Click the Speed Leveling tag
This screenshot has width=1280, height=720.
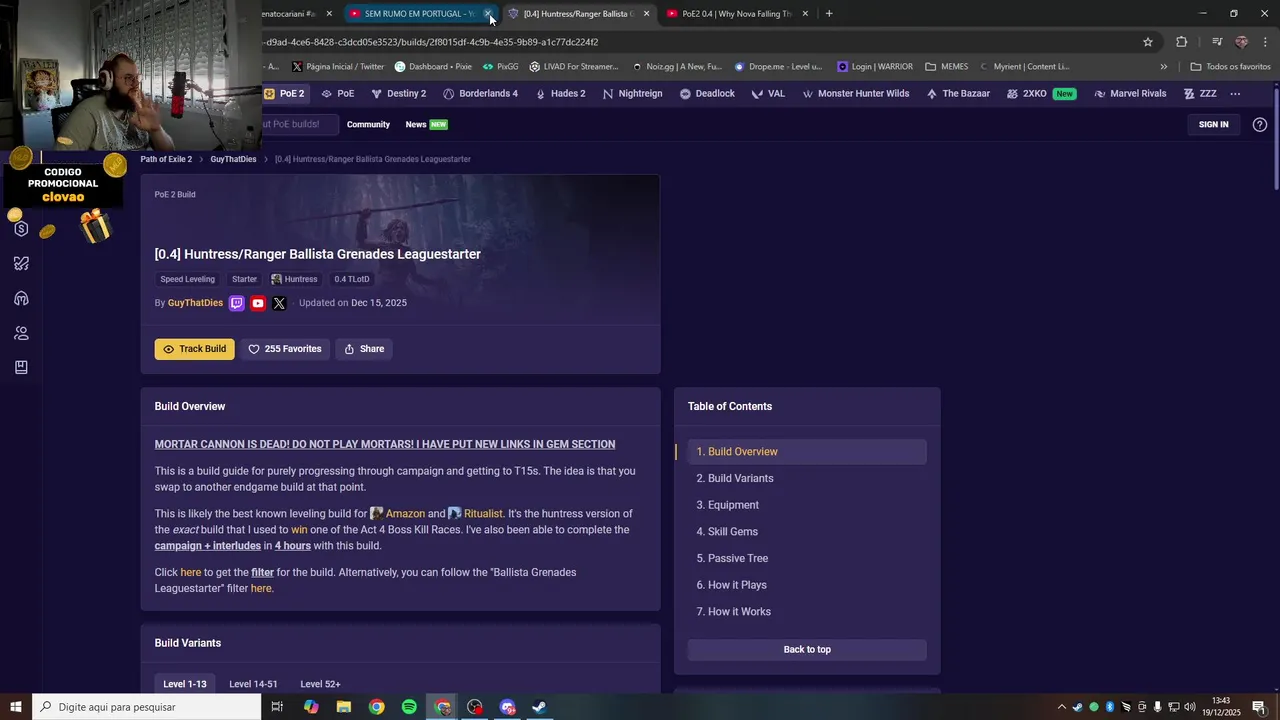187,279
